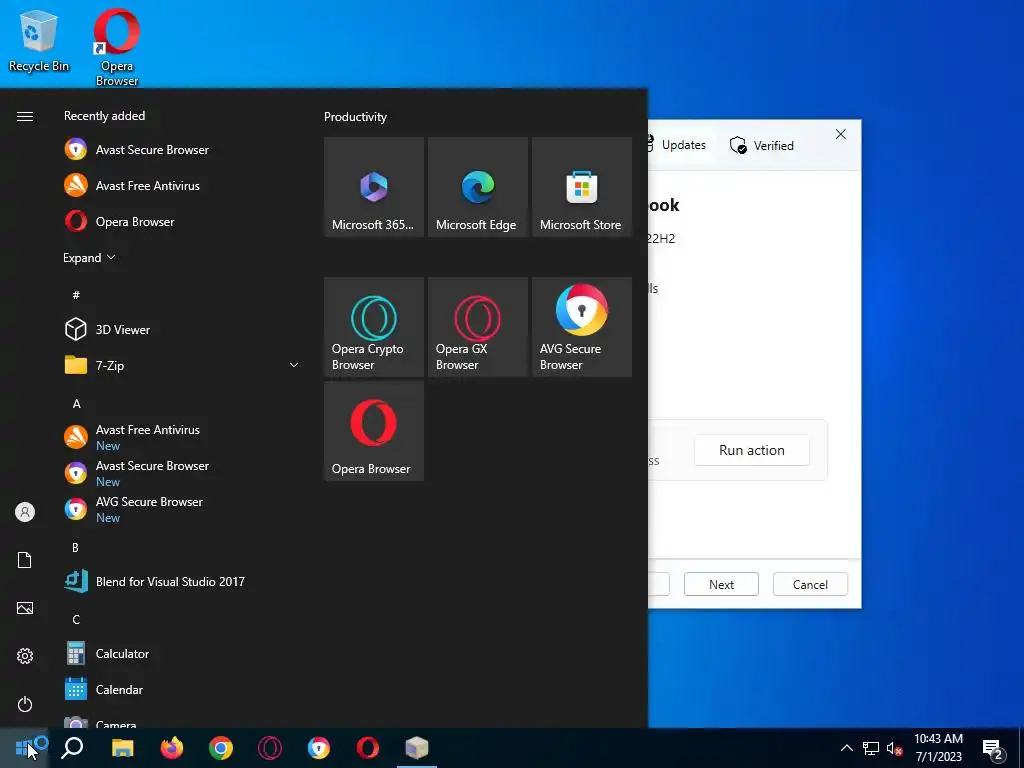Open Calculator from the app list

183,653
